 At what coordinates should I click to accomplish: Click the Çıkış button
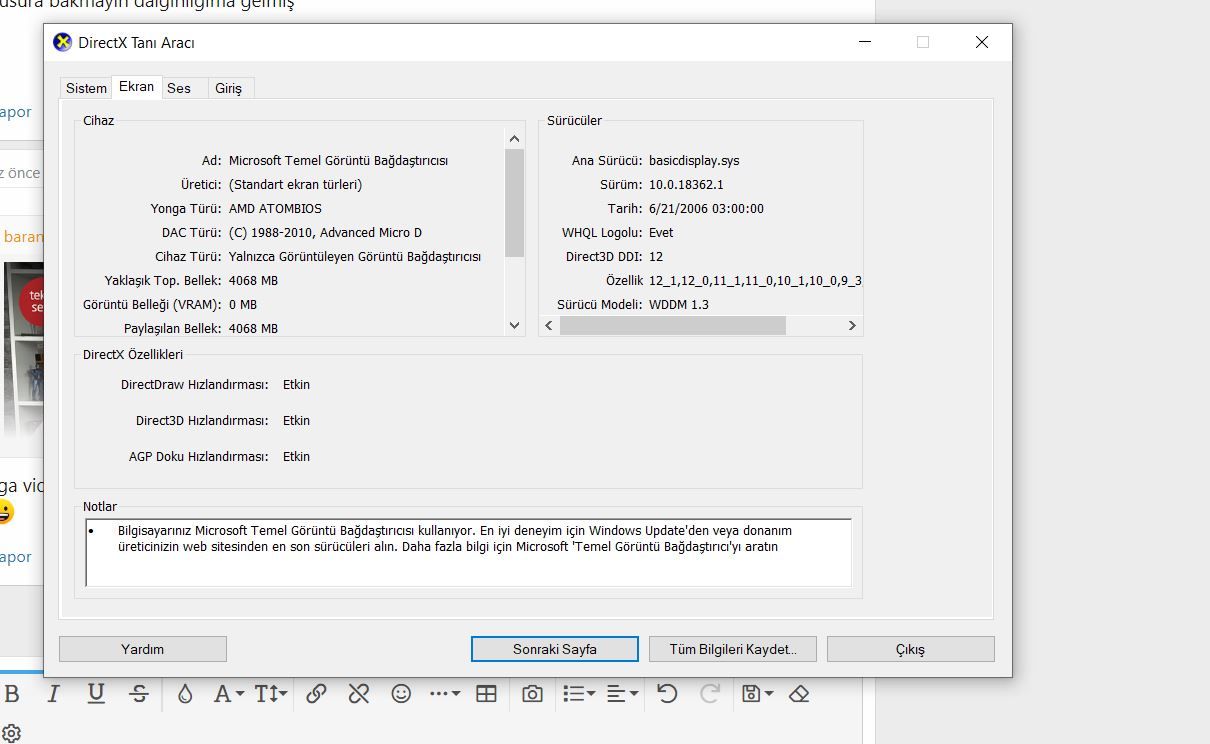tap(911, 649)
